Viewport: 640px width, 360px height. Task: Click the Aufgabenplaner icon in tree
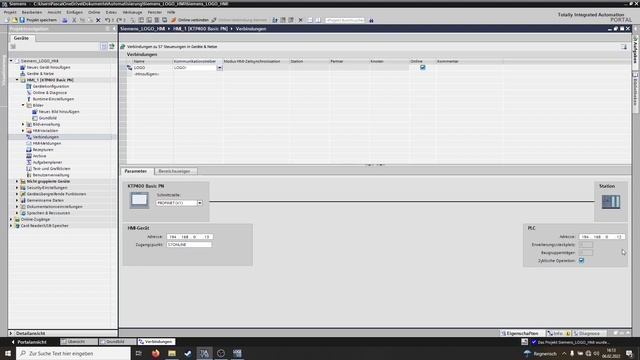point(29,162)
